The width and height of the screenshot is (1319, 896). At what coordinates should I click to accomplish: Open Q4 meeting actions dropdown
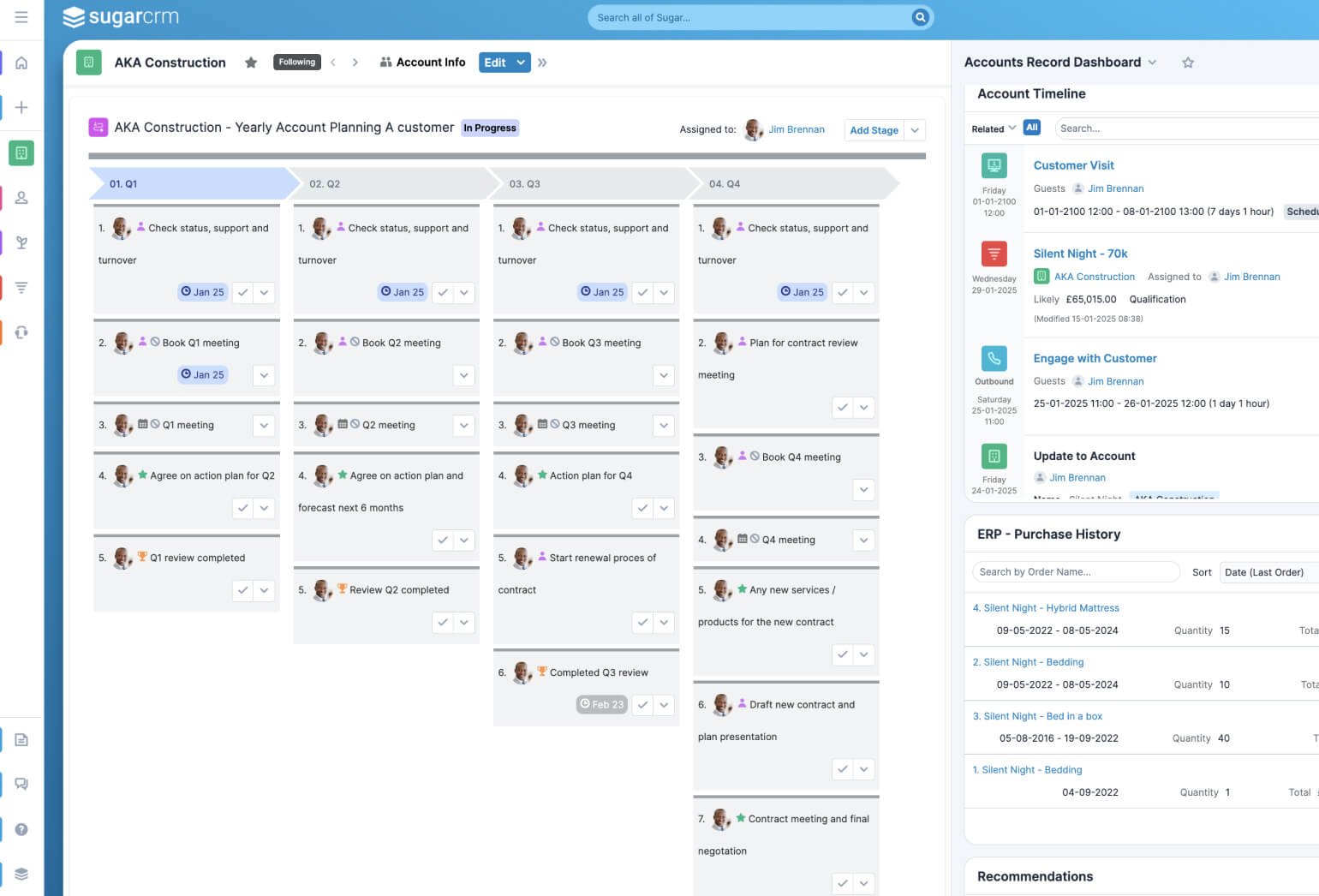pos(863,541)
